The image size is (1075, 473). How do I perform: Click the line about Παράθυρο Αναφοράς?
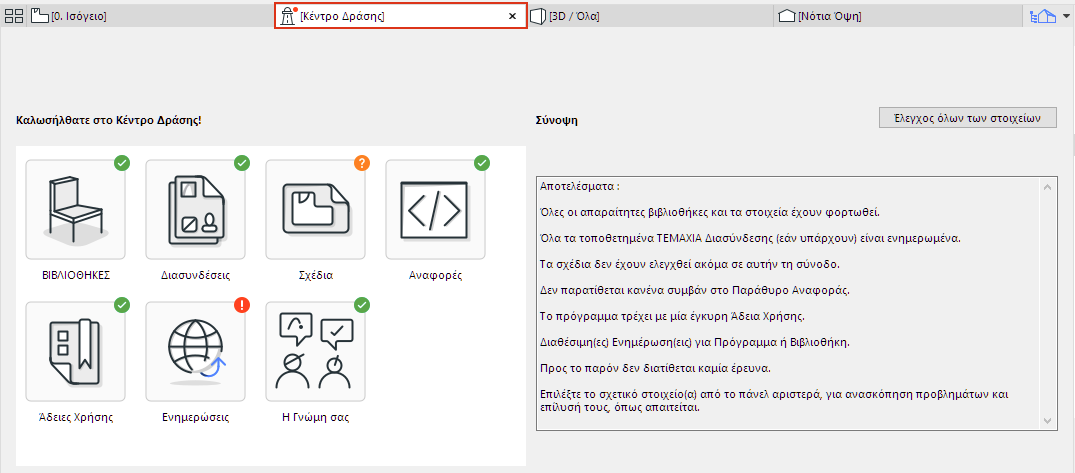694,290
